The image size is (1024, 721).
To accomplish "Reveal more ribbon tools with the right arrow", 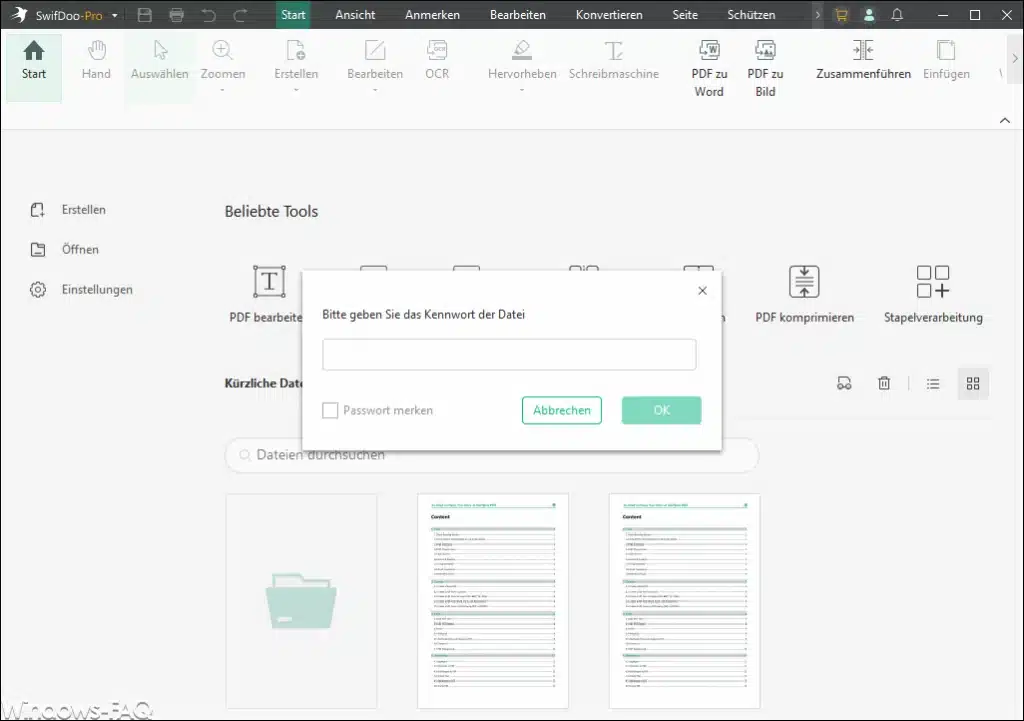I will (1015, 59).
